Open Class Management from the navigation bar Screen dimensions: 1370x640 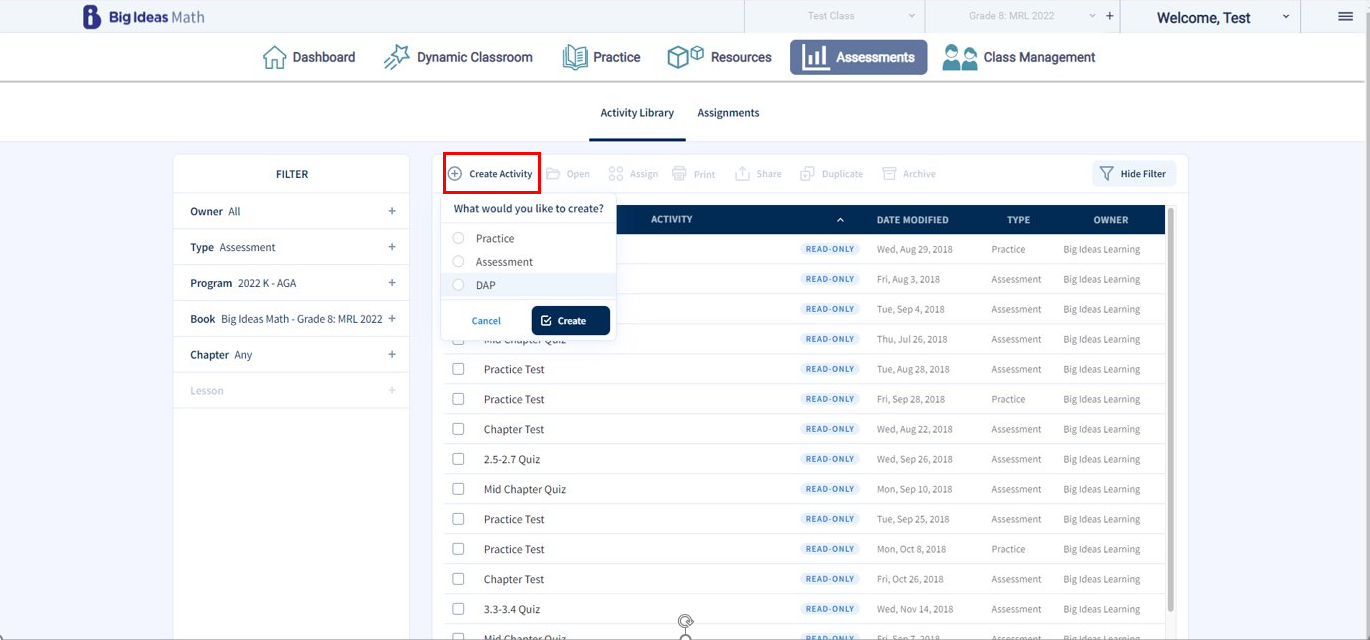tap(1019, 57)
